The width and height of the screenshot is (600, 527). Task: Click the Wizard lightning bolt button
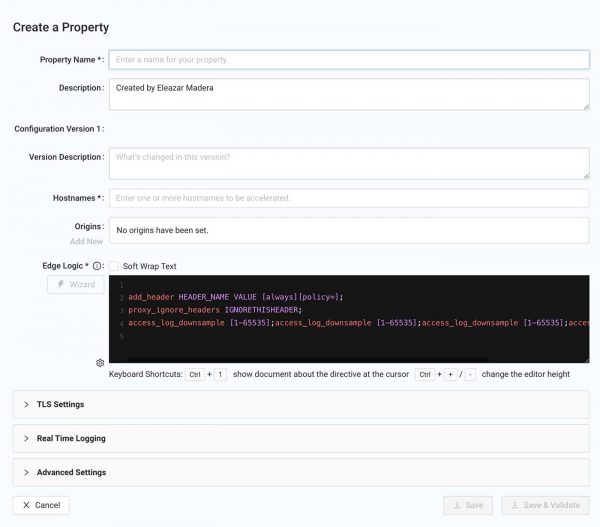pos(76,284)
